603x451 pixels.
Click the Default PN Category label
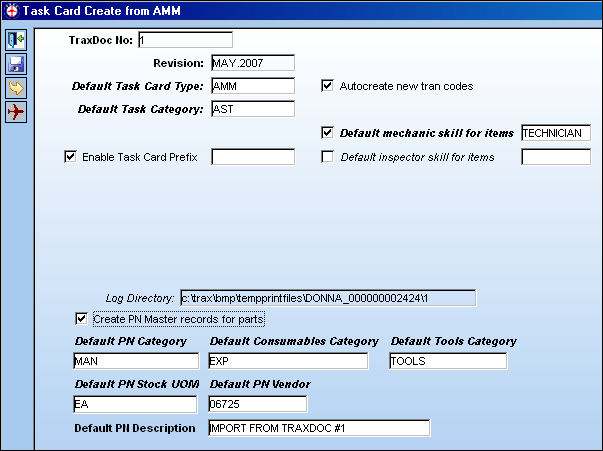[131, 341]
